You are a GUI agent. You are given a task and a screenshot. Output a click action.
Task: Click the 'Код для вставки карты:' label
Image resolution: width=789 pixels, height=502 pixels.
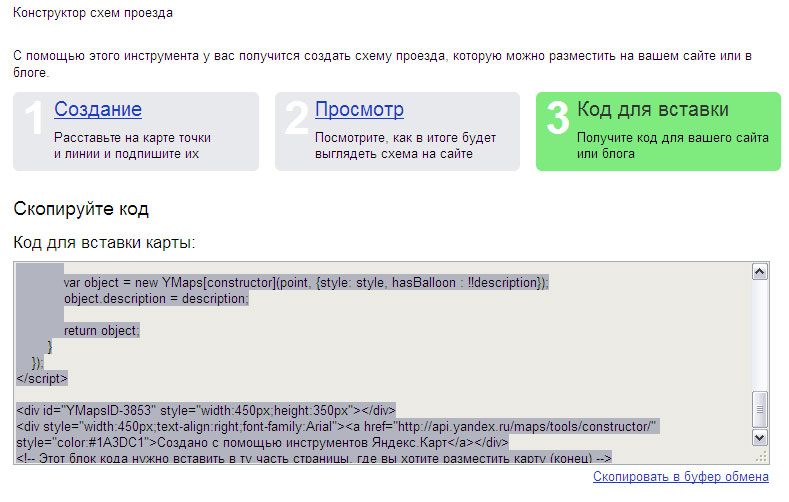[104, 242]
